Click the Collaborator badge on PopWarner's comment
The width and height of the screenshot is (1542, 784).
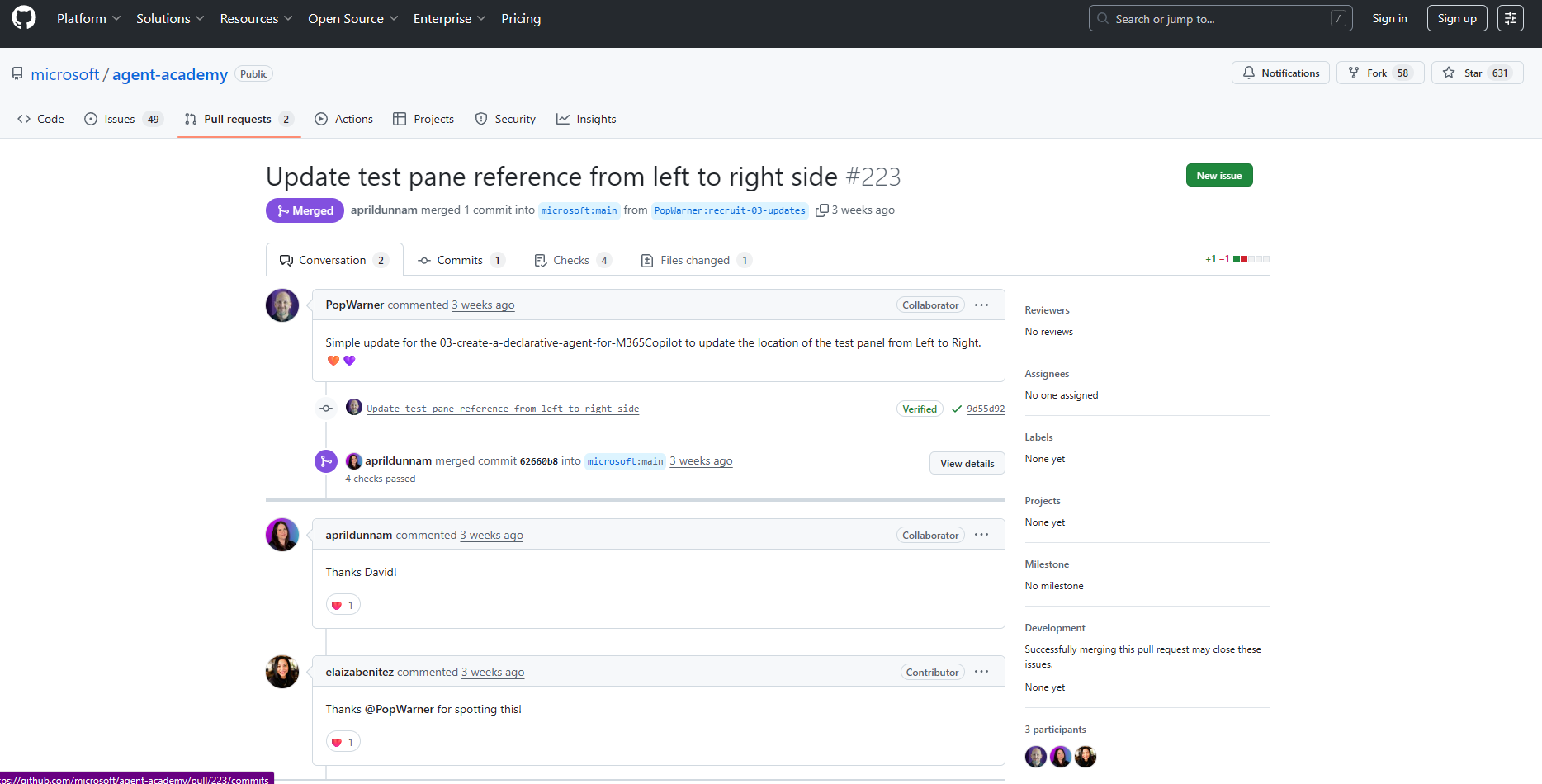tap(929, 305)
